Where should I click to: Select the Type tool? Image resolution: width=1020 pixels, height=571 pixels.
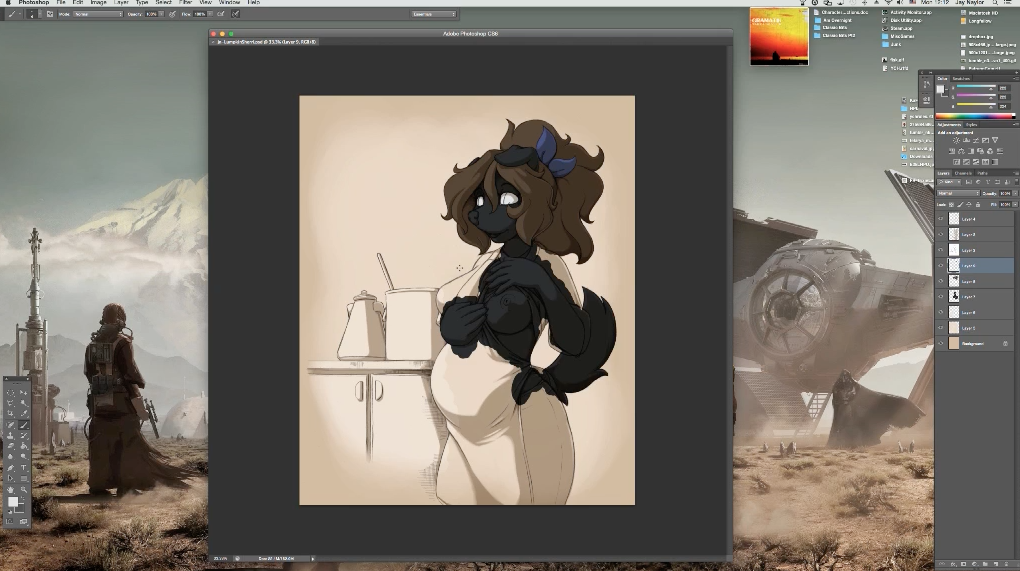(x=24, y=468)
